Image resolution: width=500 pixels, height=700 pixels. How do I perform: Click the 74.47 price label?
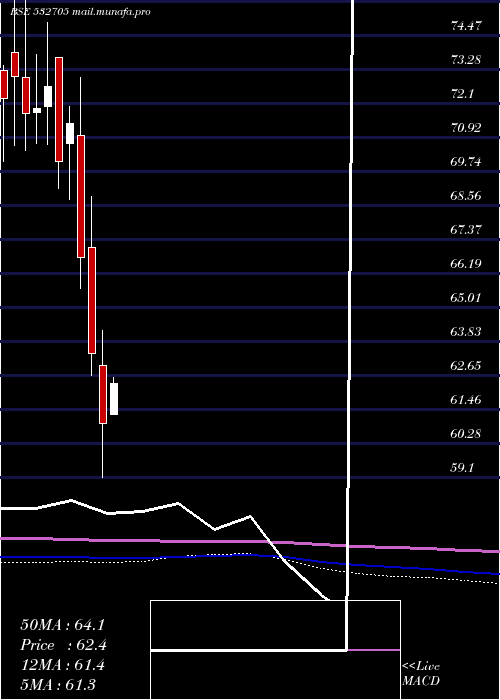pos(466,26)
